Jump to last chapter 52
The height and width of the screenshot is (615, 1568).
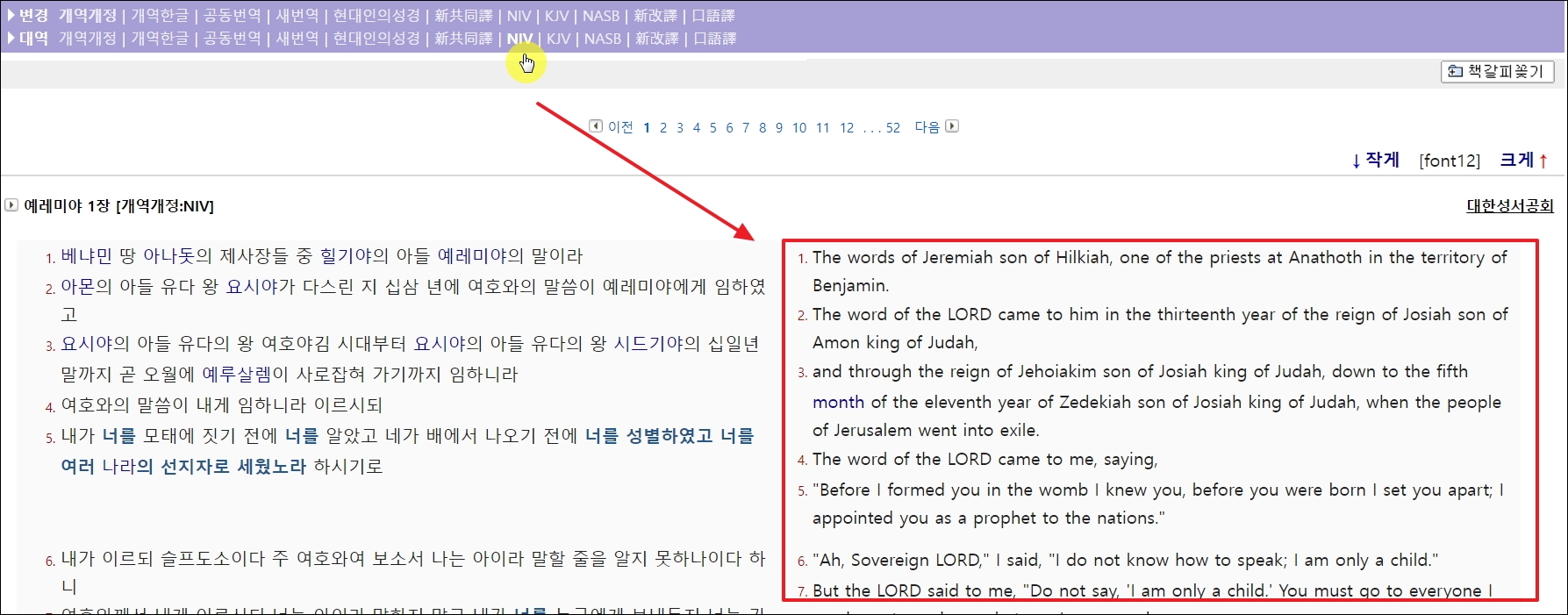(x=893, y=128)
